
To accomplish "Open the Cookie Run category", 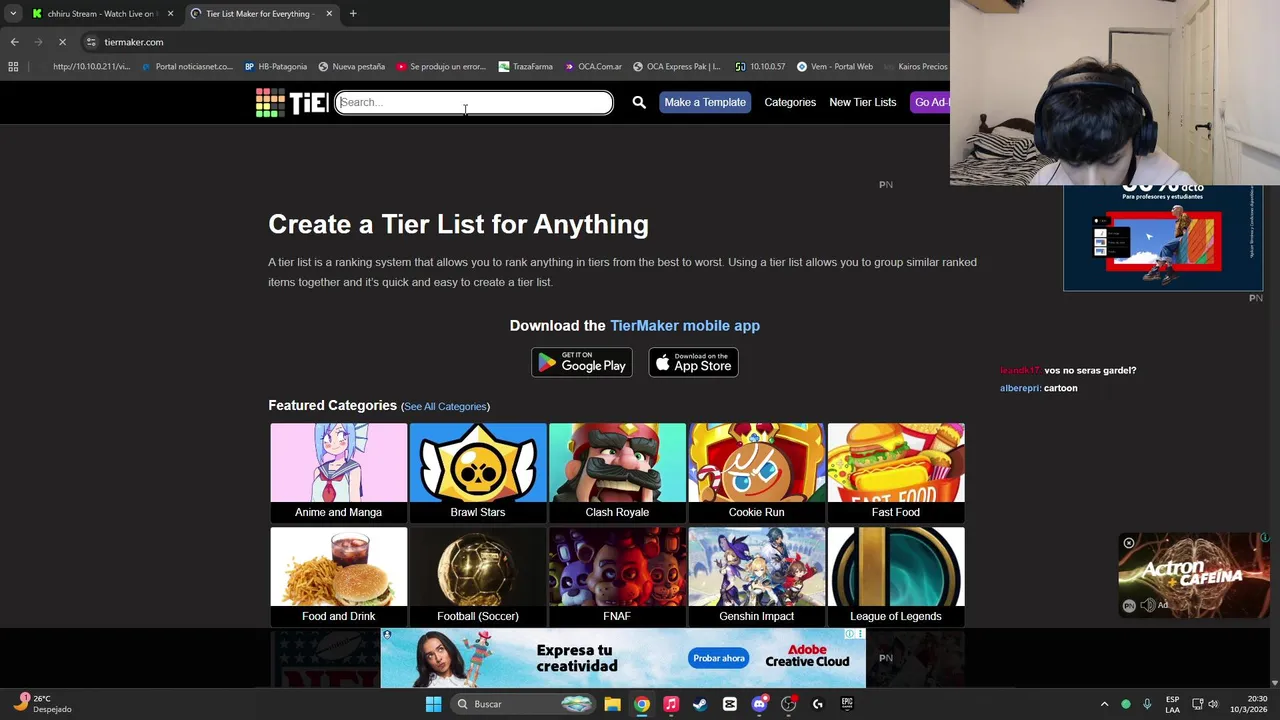I will (756, 472).
